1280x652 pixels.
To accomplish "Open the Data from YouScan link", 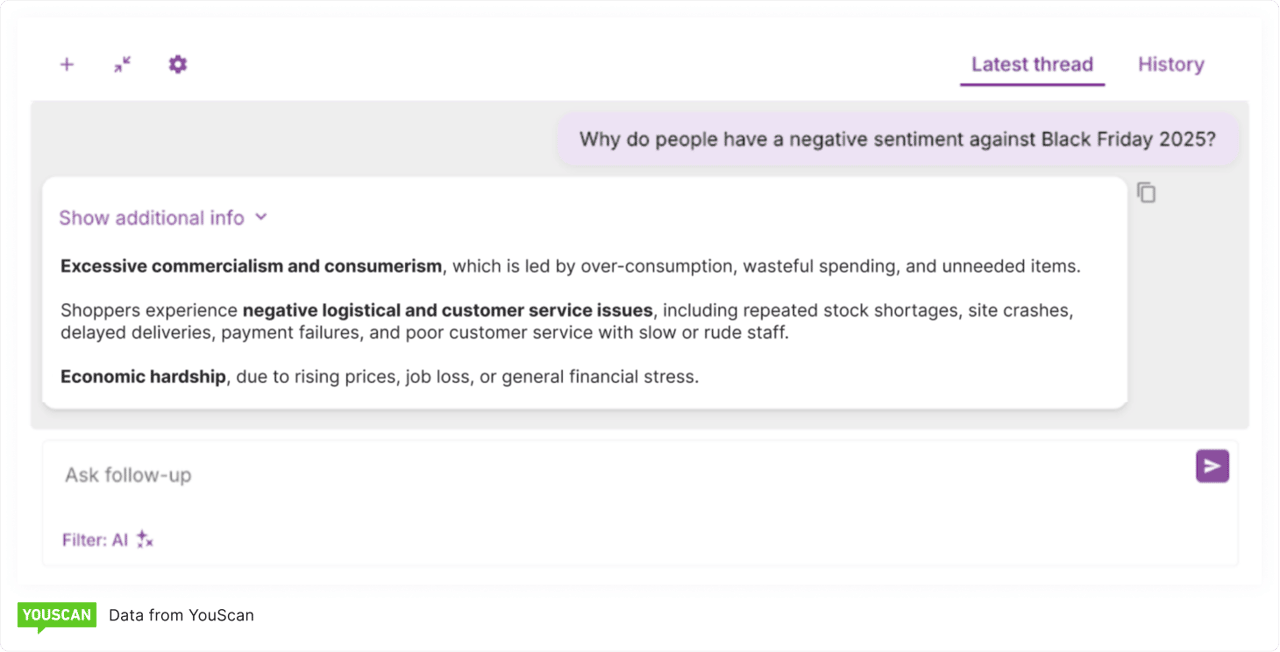I will (x=181, y=615).
